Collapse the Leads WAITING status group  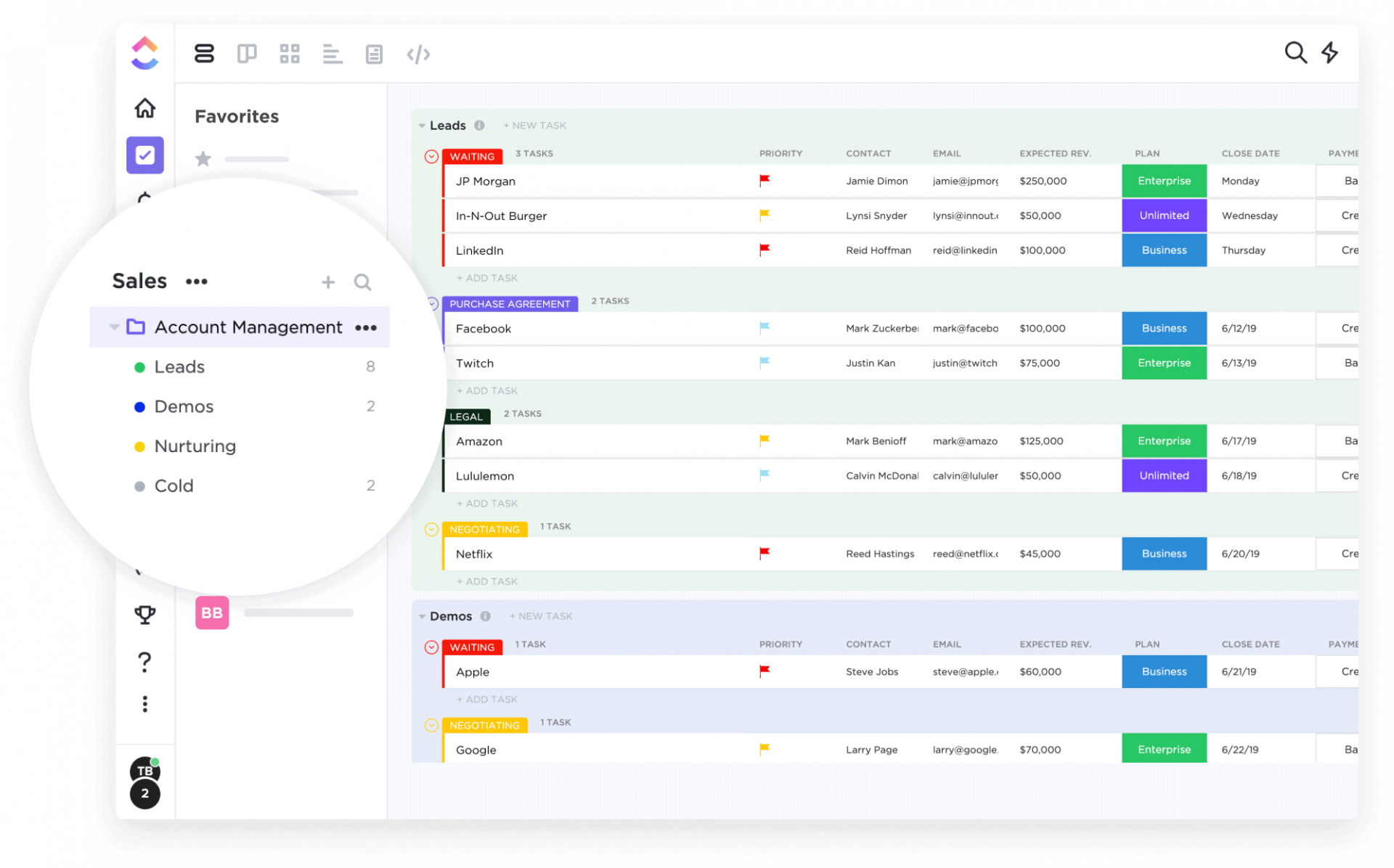click(x=431, y=156)
